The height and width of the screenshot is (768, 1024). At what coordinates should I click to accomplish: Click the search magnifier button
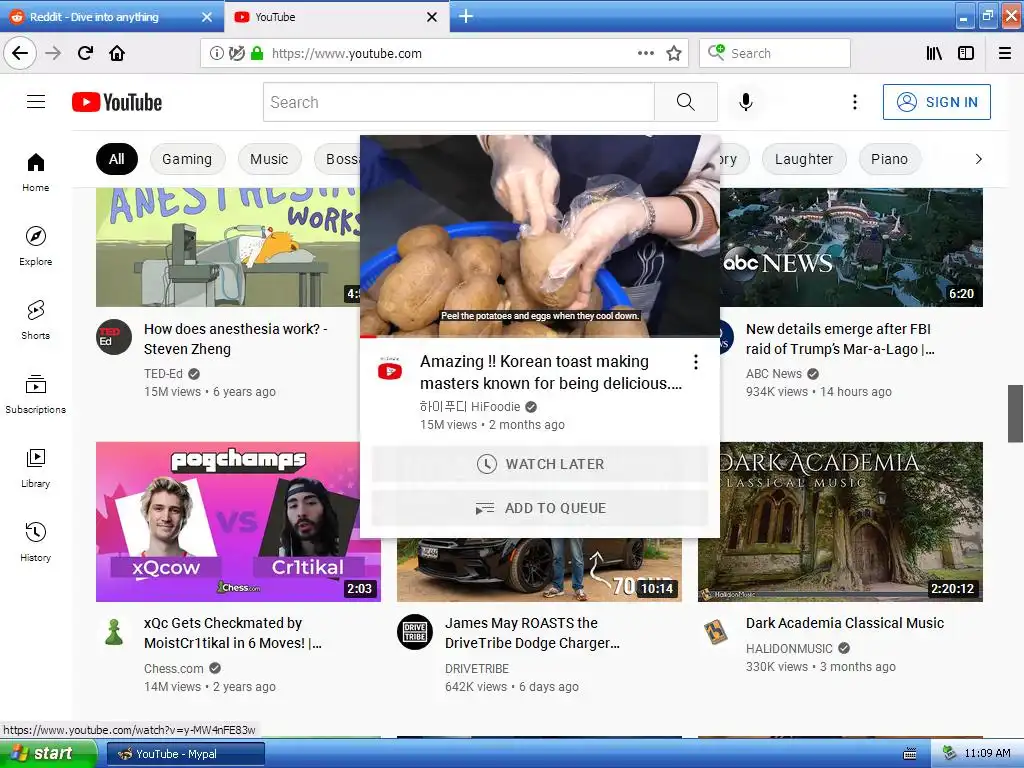click(686, 102)
